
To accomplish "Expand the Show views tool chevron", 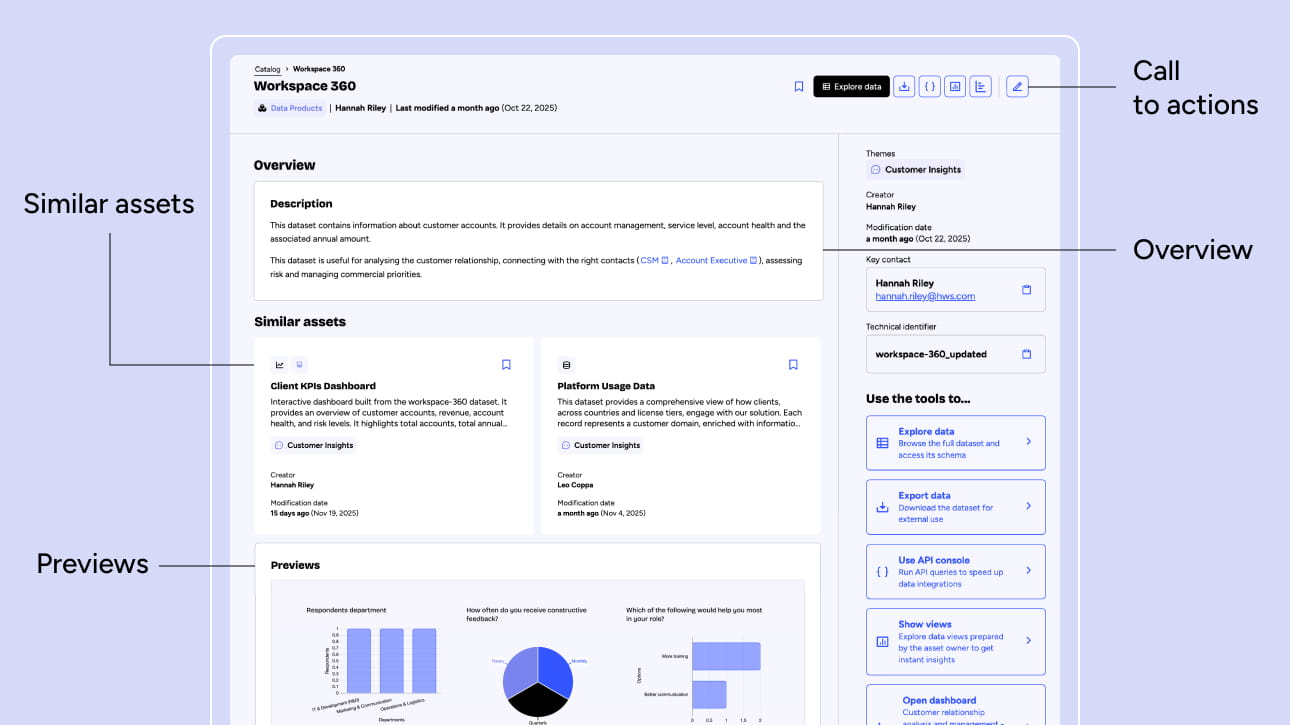I will coord(1028,640).
